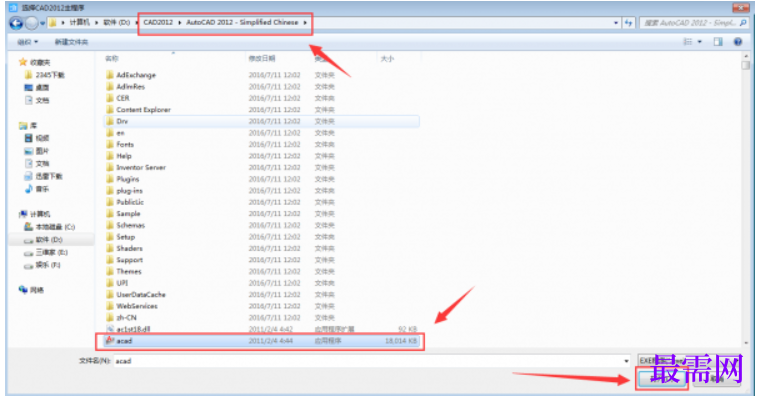This screenshot has height=400, width=762.
Task: Select 迅雷下载 in the sidebar
Action: pos(49,176)
